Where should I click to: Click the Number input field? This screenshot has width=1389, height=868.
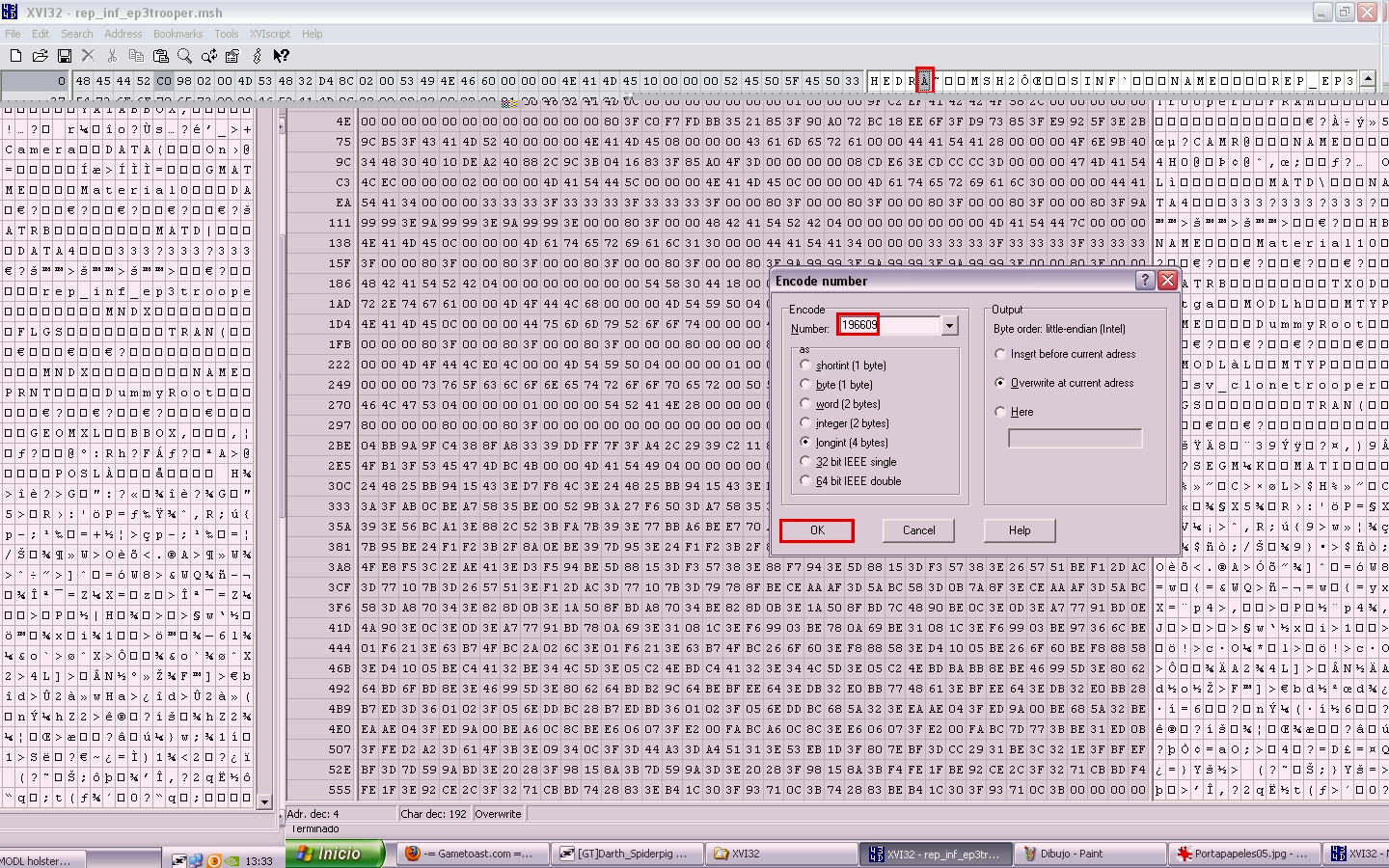[x=888, y=326]
